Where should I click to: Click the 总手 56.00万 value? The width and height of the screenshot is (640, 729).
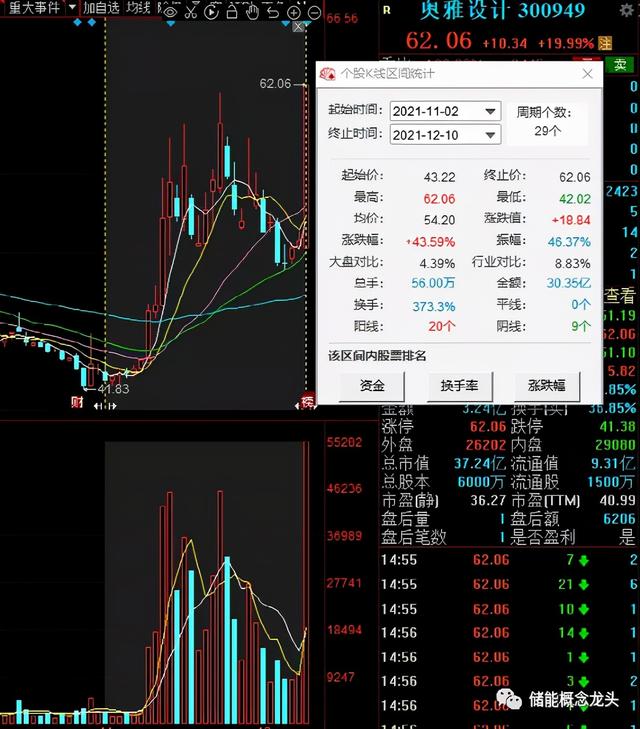click(x=433, y=283)
